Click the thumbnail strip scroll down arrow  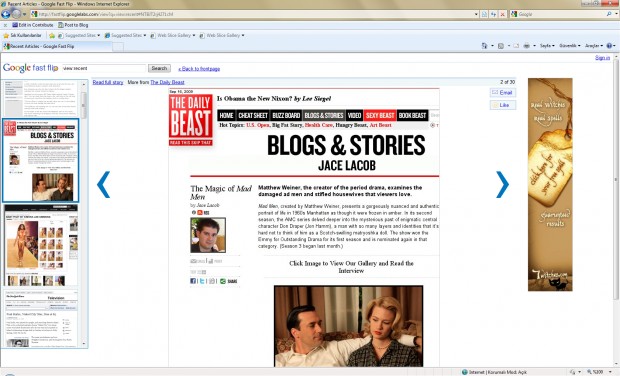[x=84, y=344]
